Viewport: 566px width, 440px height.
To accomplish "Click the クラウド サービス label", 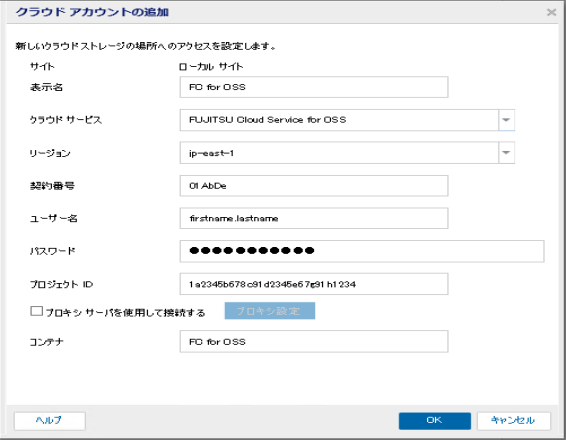I will click(x=66, y=120).
